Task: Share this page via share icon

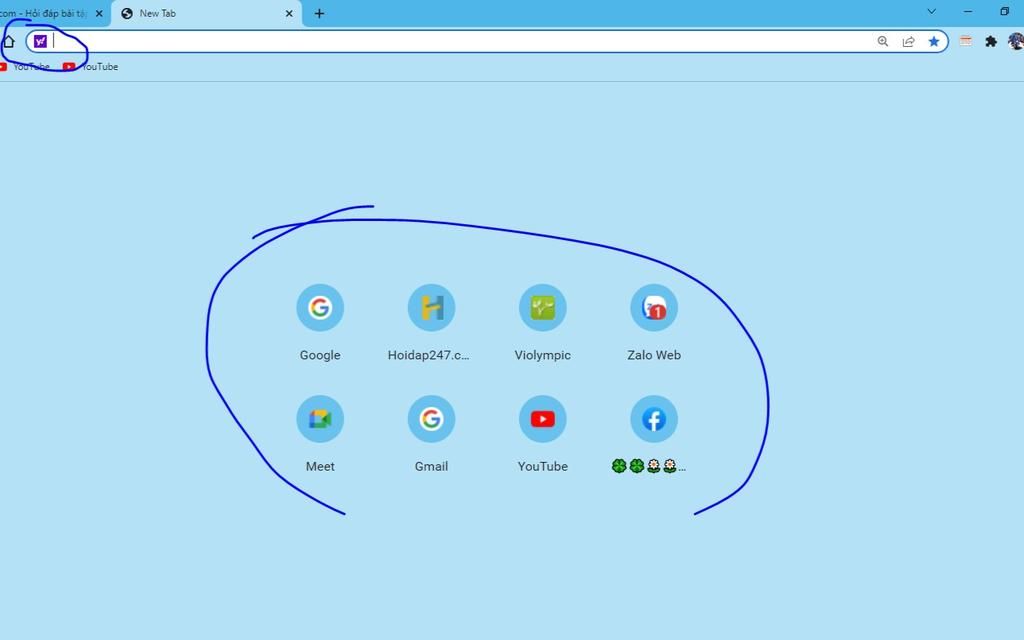Action: 908,41
